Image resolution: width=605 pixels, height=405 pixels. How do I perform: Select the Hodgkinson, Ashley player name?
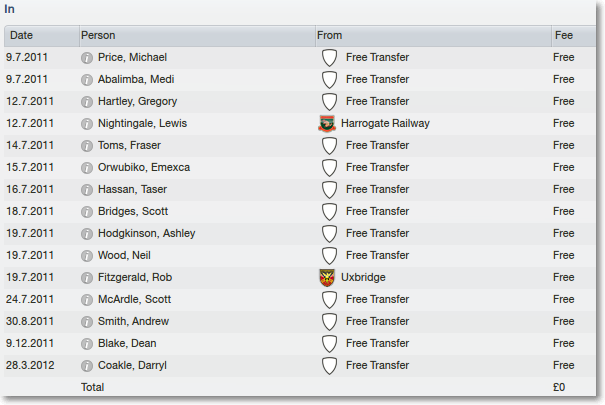[x=147, y=233]
